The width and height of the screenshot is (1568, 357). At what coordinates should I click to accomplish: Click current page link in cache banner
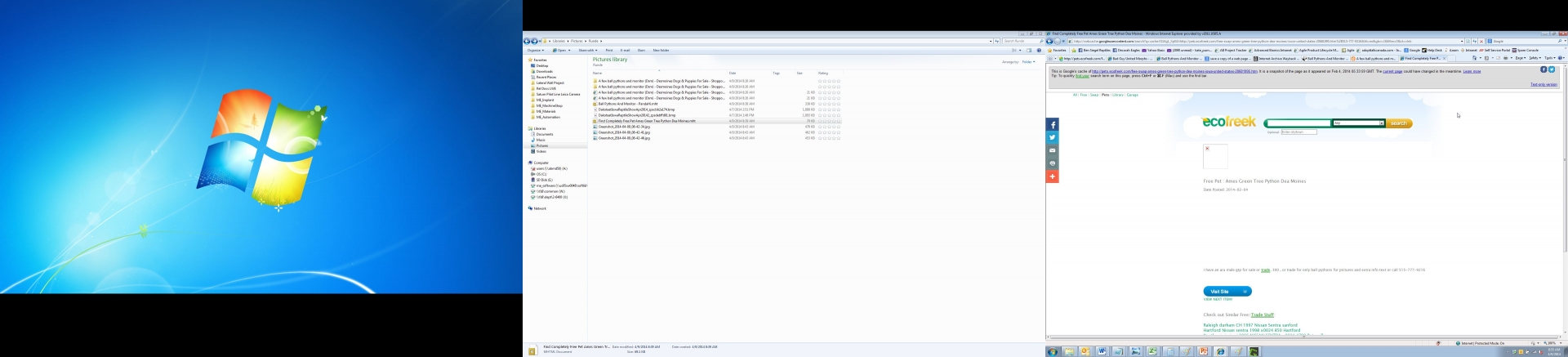[1392, 72]
